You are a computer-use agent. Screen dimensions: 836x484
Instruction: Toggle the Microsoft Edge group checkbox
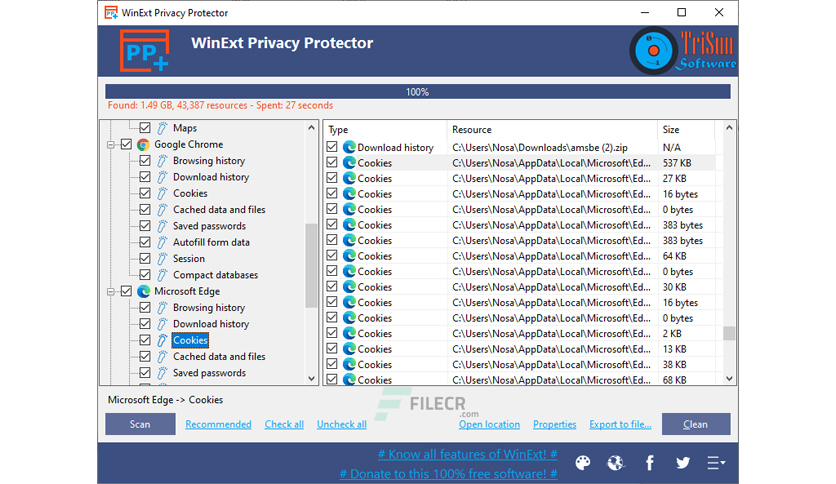(126, 292)
